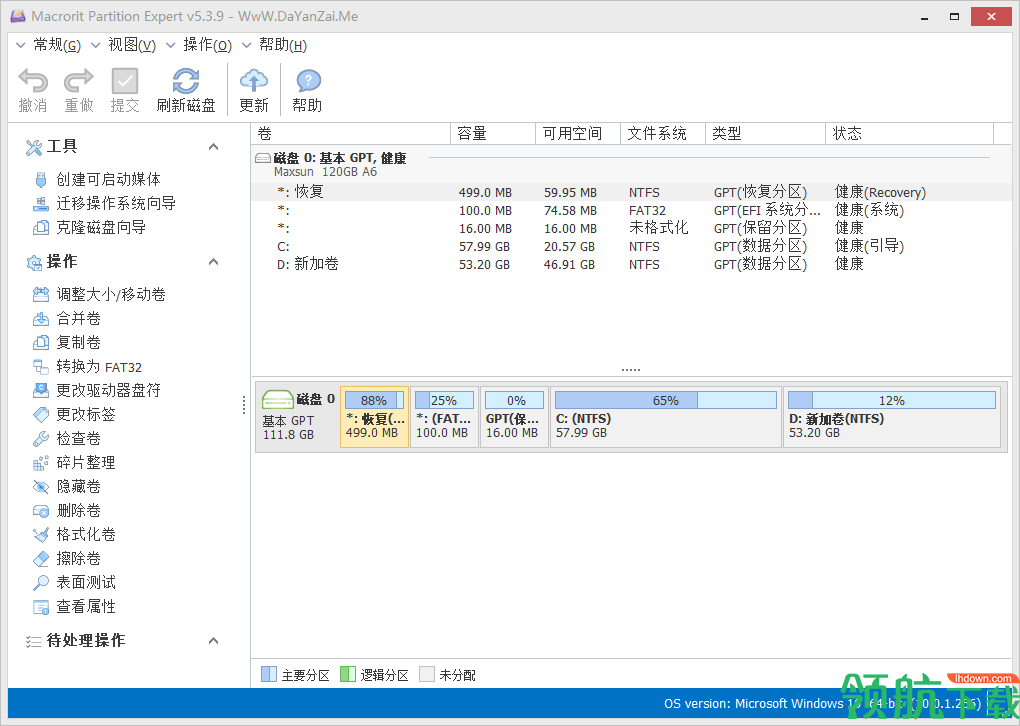Click the 主要分区 legend swatch

click(269, 675)
